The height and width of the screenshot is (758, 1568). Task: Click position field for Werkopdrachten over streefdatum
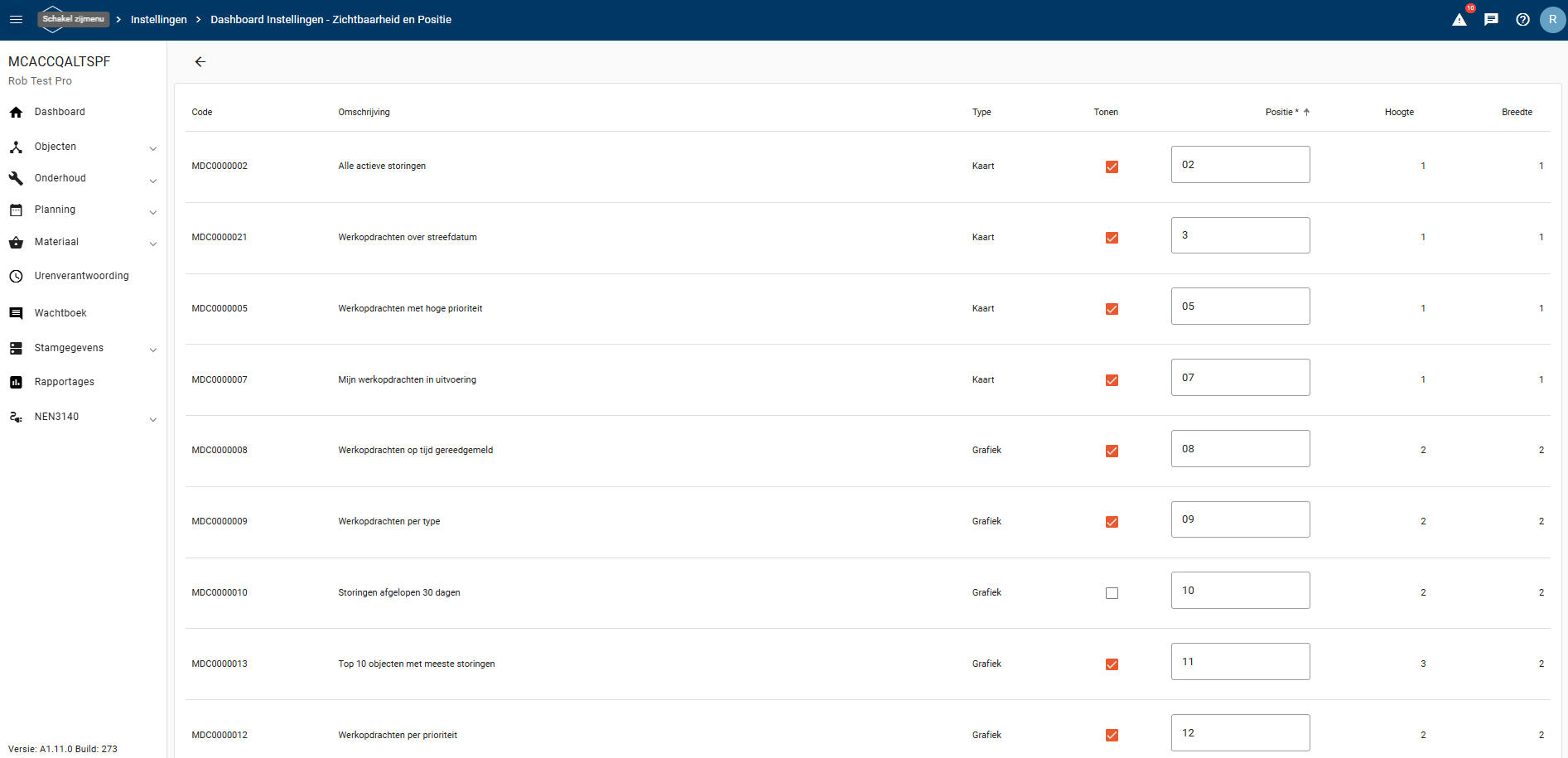[x=1240, y=235]
